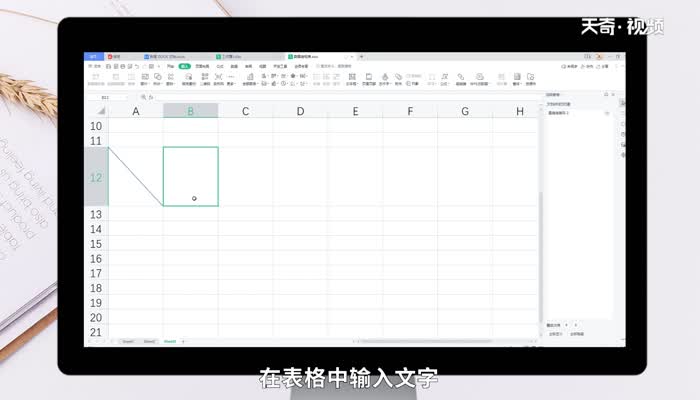Click inside the formula bar input
Screen dimensions: 700x400
pyautogui.click(x=348, y=97)
